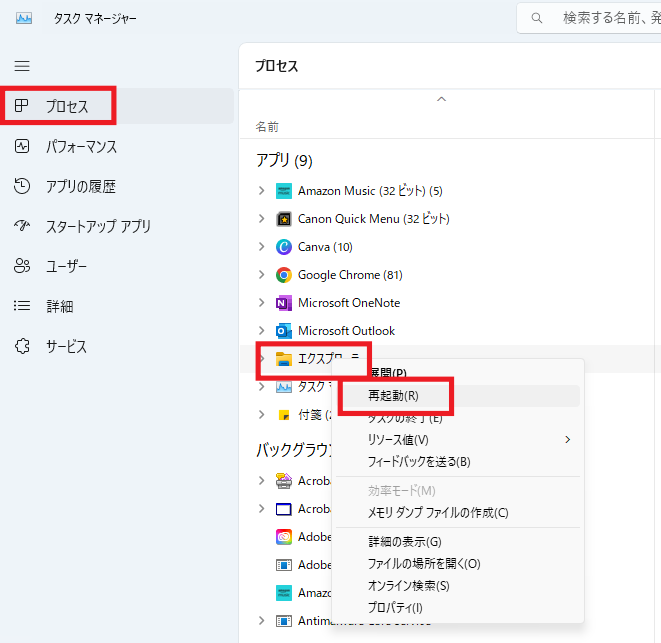Select Startup apps (スタートアップ アプリ) icon

coord(22,226)
